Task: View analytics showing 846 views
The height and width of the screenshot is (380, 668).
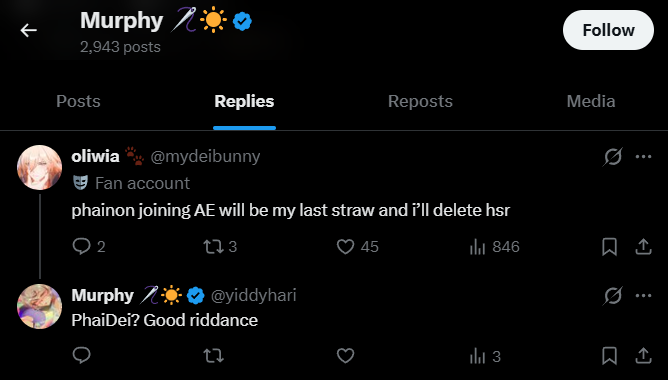Action: coord(495,246)
